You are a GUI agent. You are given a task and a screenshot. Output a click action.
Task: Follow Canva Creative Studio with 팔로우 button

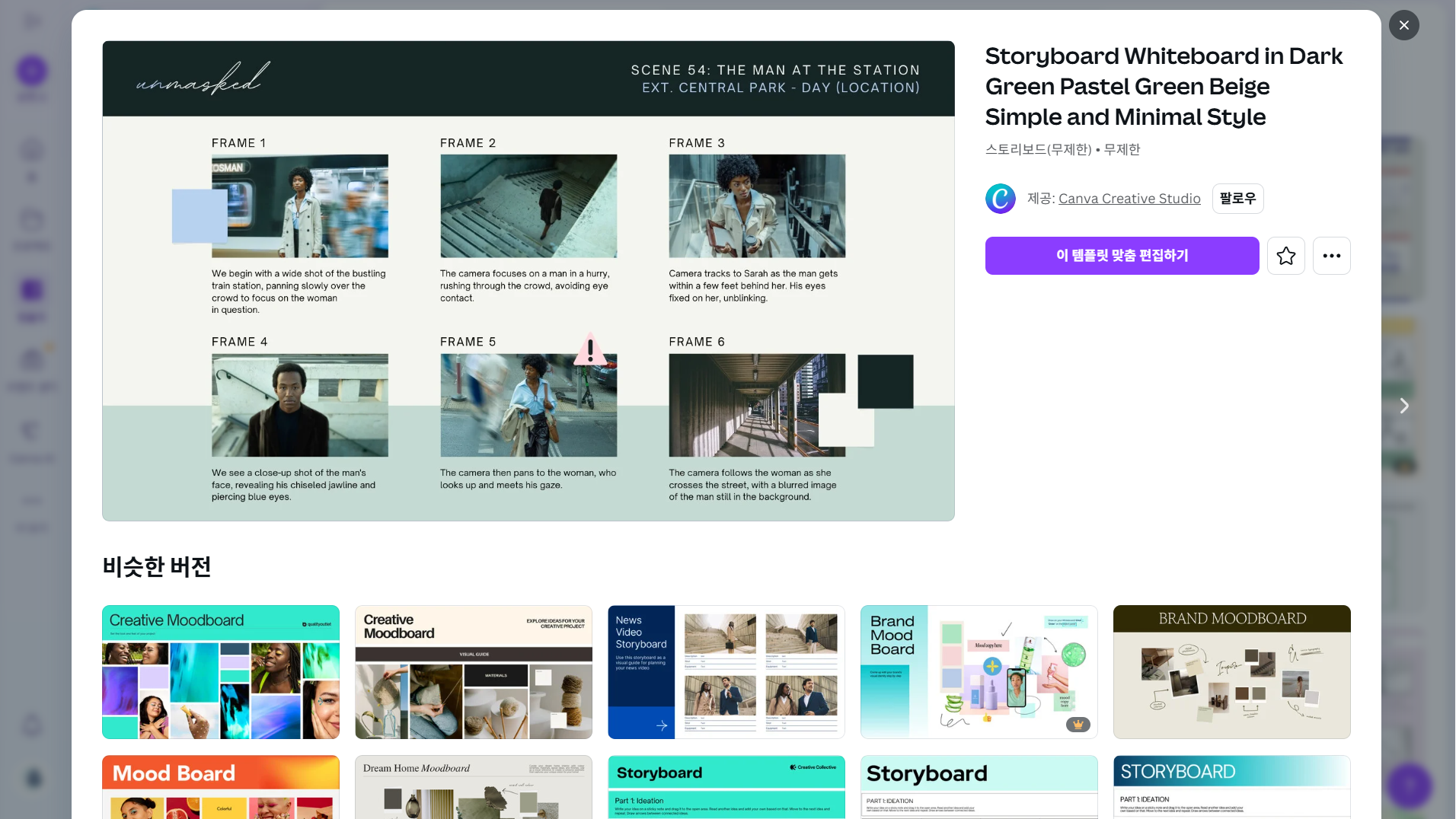click(1237, 199)
